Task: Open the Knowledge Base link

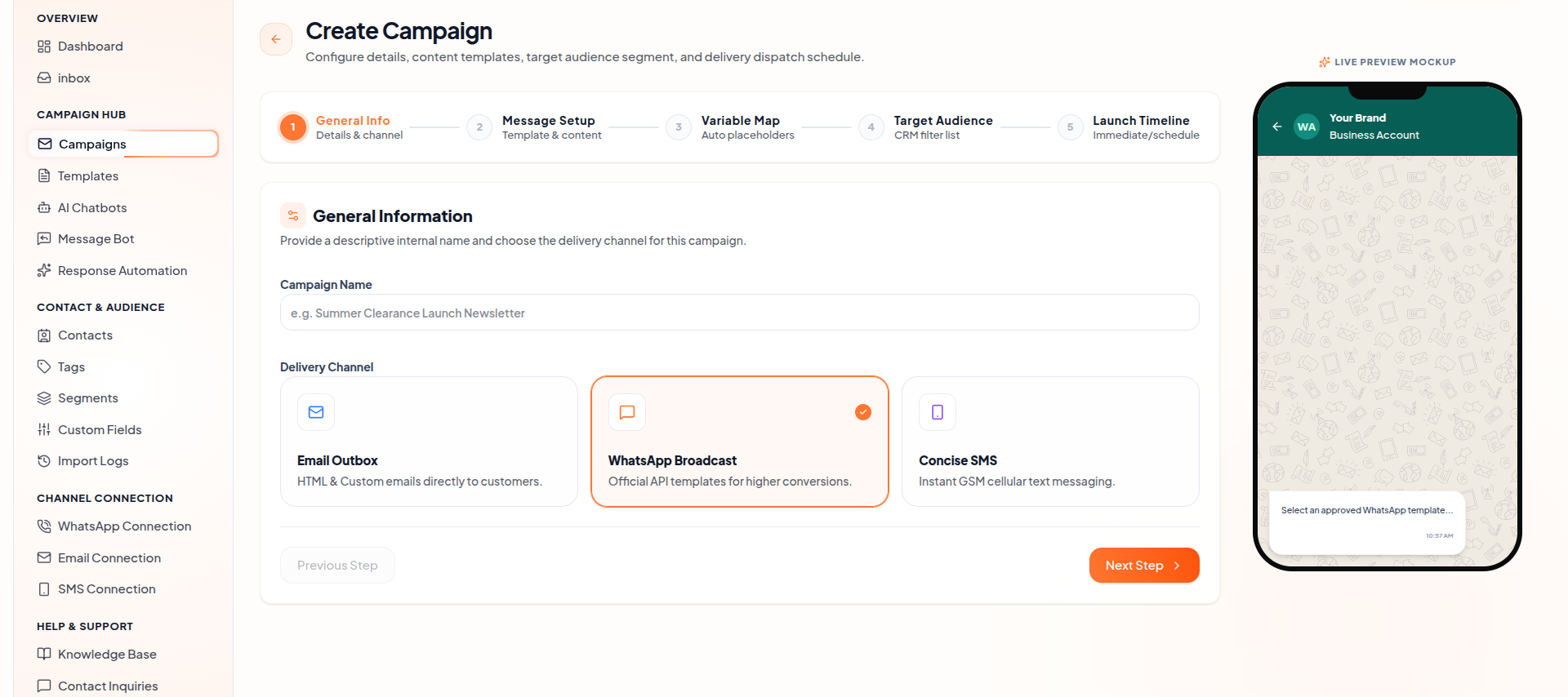Action: (123, 654)
